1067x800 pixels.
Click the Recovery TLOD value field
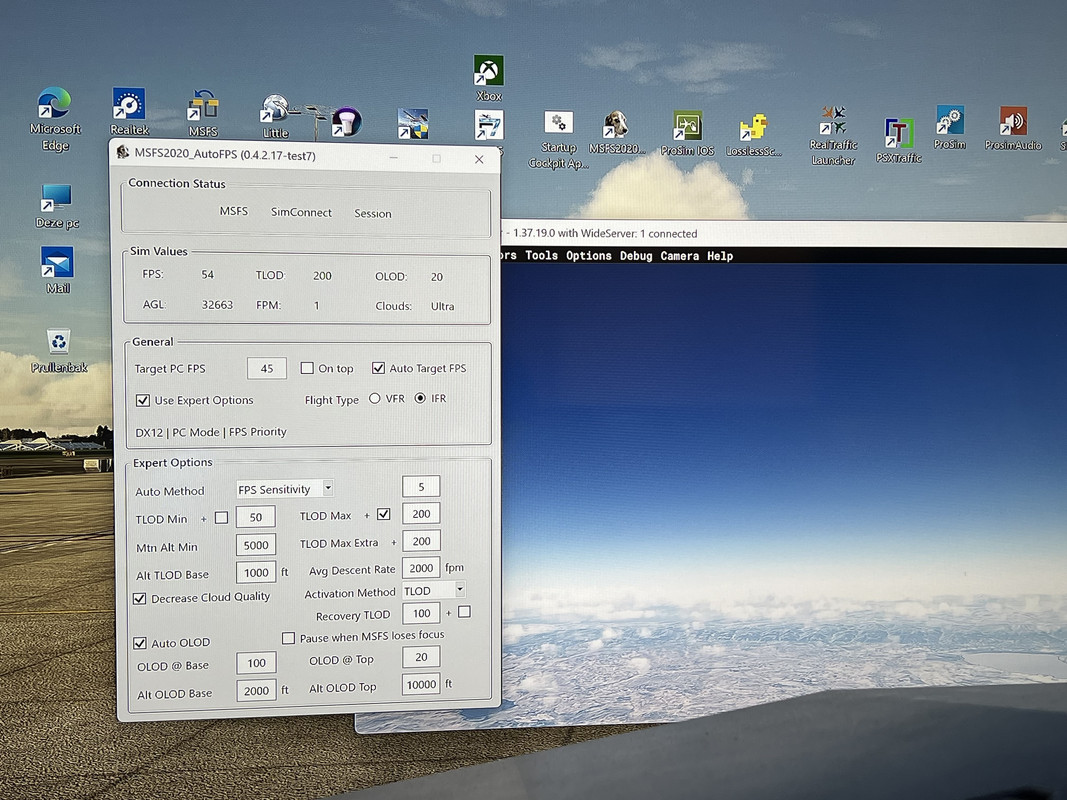point(421,613)
